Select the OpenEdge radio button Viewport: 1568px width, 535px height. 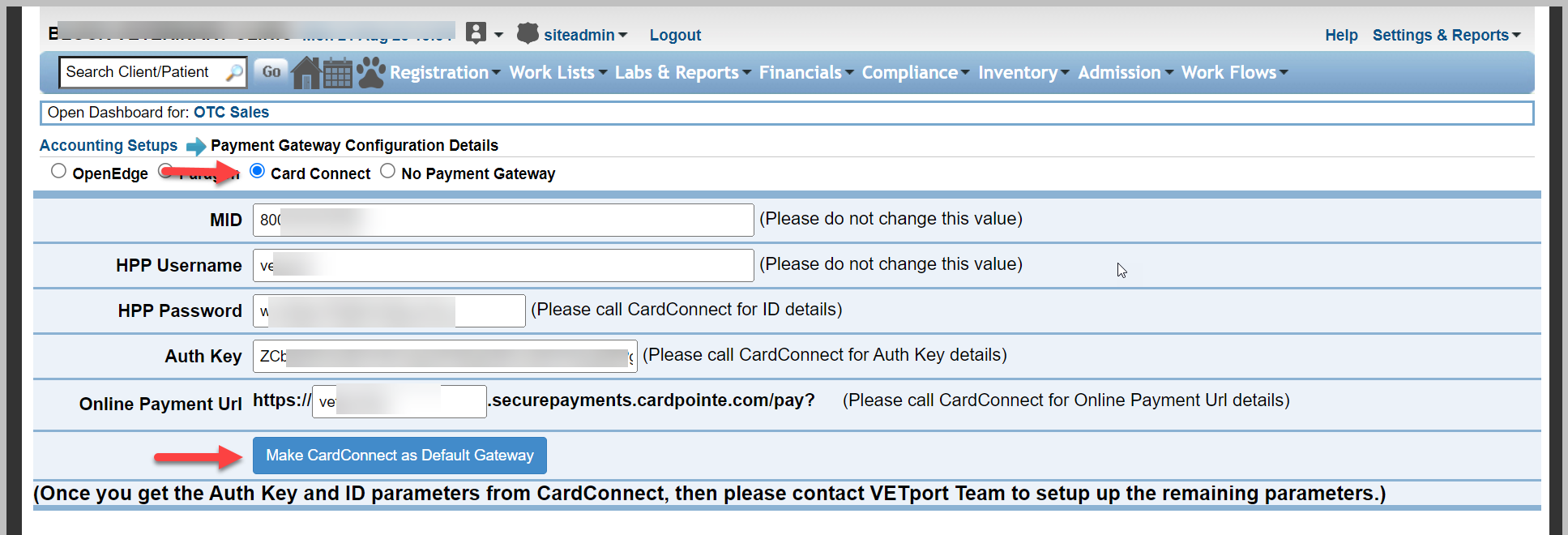tap(58, 171)
